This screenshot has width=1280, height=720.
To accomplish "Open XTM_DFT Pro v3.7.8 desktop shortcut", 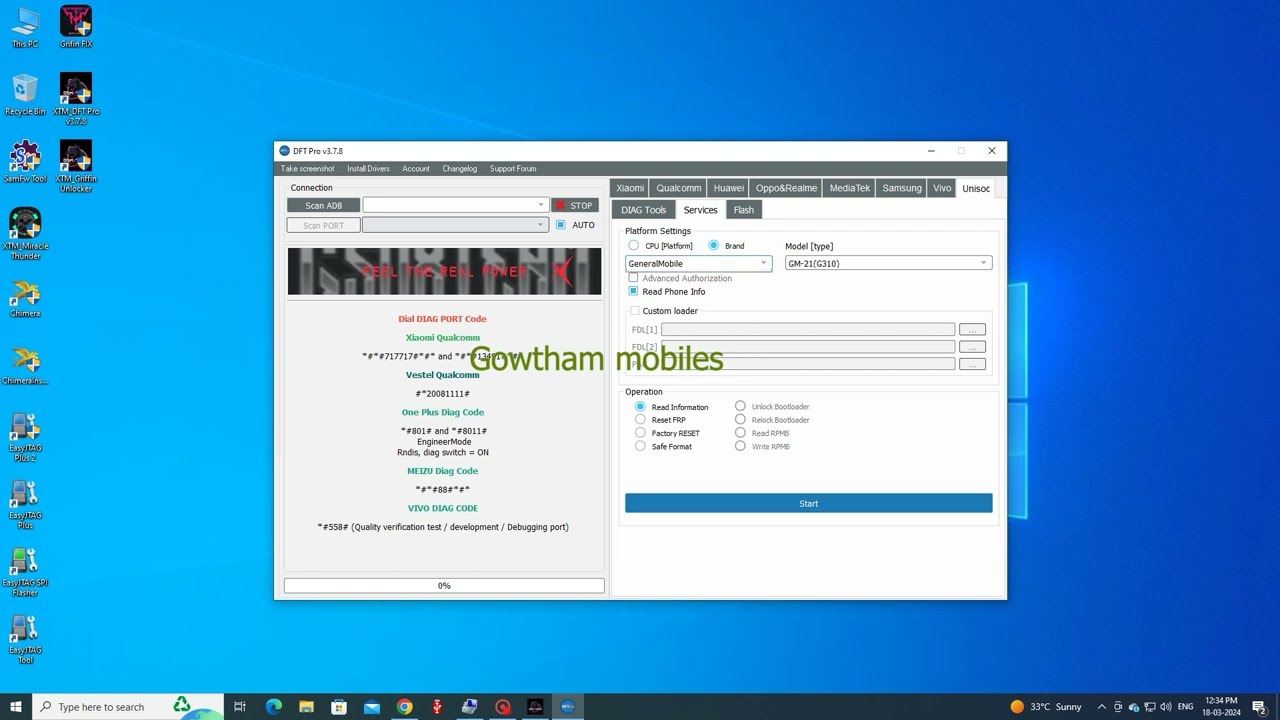I will 76,99.
